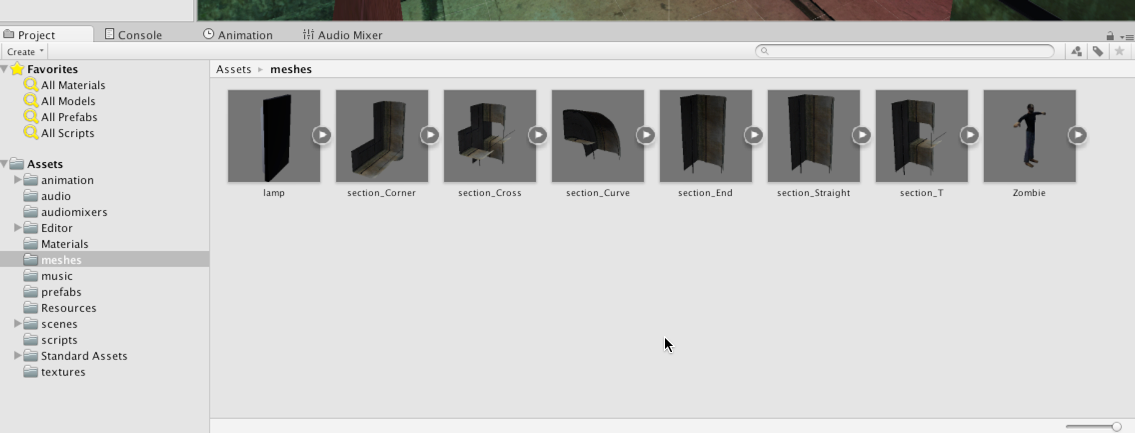Open the Animation tab

click(x=238, y=35)
